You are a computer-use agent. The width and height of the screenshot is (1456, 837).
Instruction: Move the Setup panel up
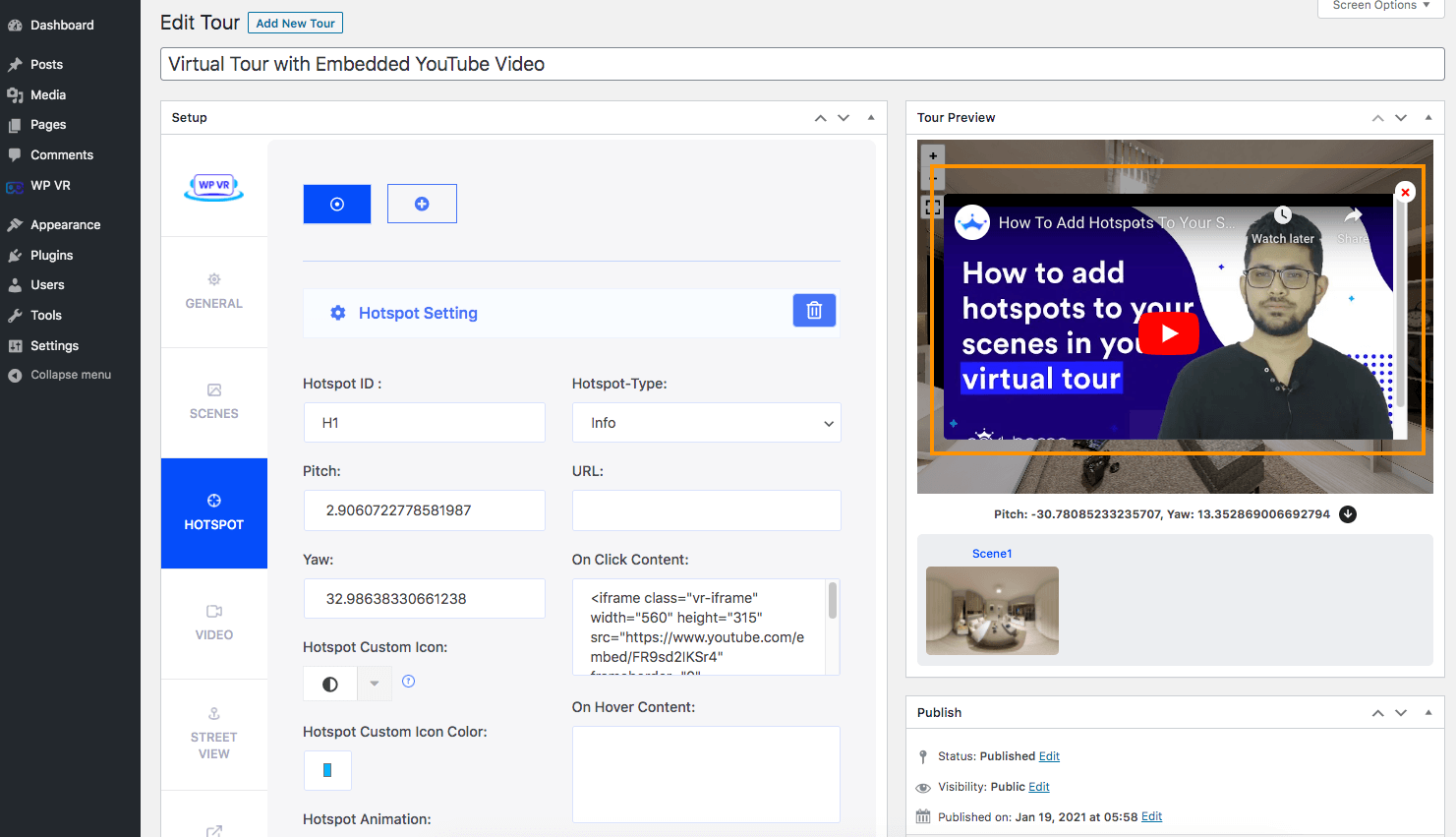pos(820,118)
